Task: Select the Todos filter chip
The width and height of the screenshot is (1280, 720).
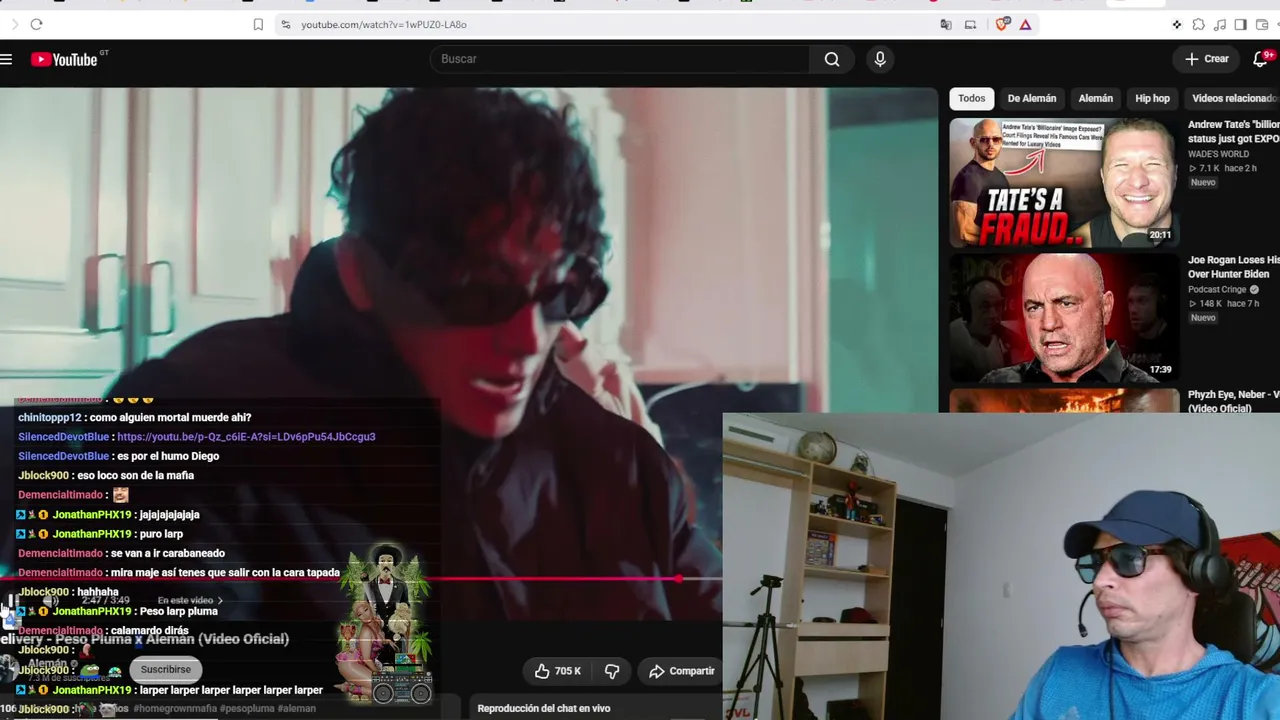Action: coord(971,98)
